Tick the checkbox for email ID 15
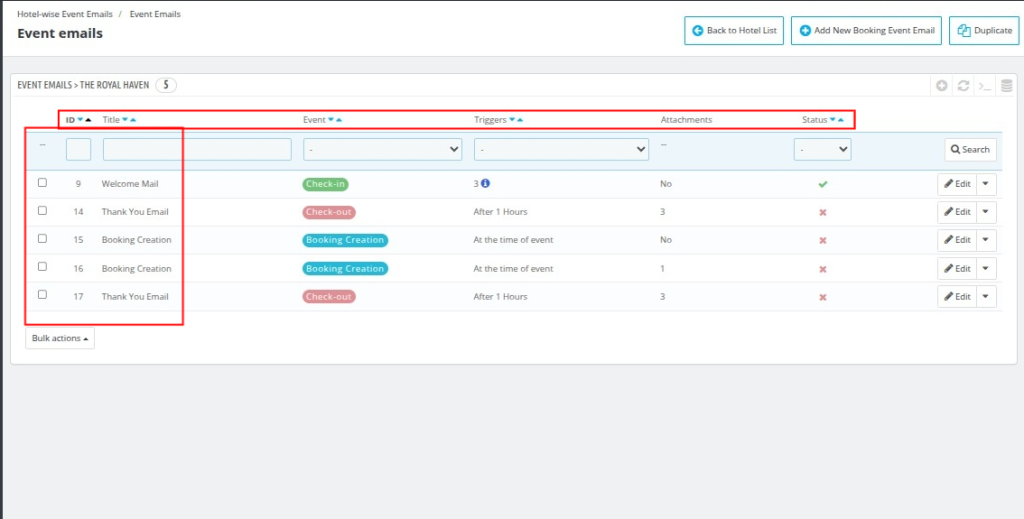Image resolution: width=1024 pixels, height=519 pixels. 42,239
